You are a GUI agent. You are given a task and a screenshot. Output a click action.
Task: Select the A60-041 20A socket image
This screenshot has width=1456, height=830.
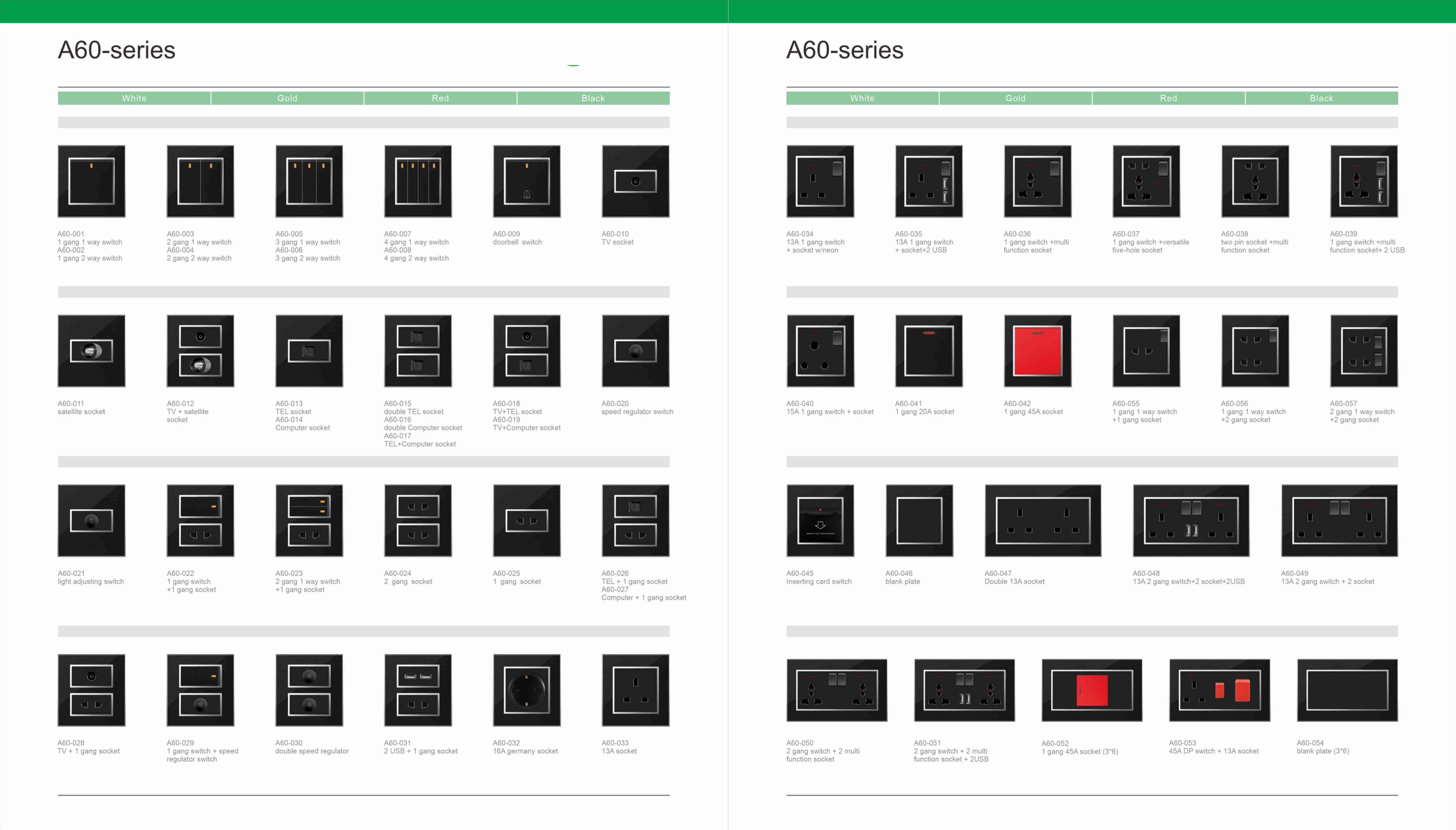[x=929, y=351]
